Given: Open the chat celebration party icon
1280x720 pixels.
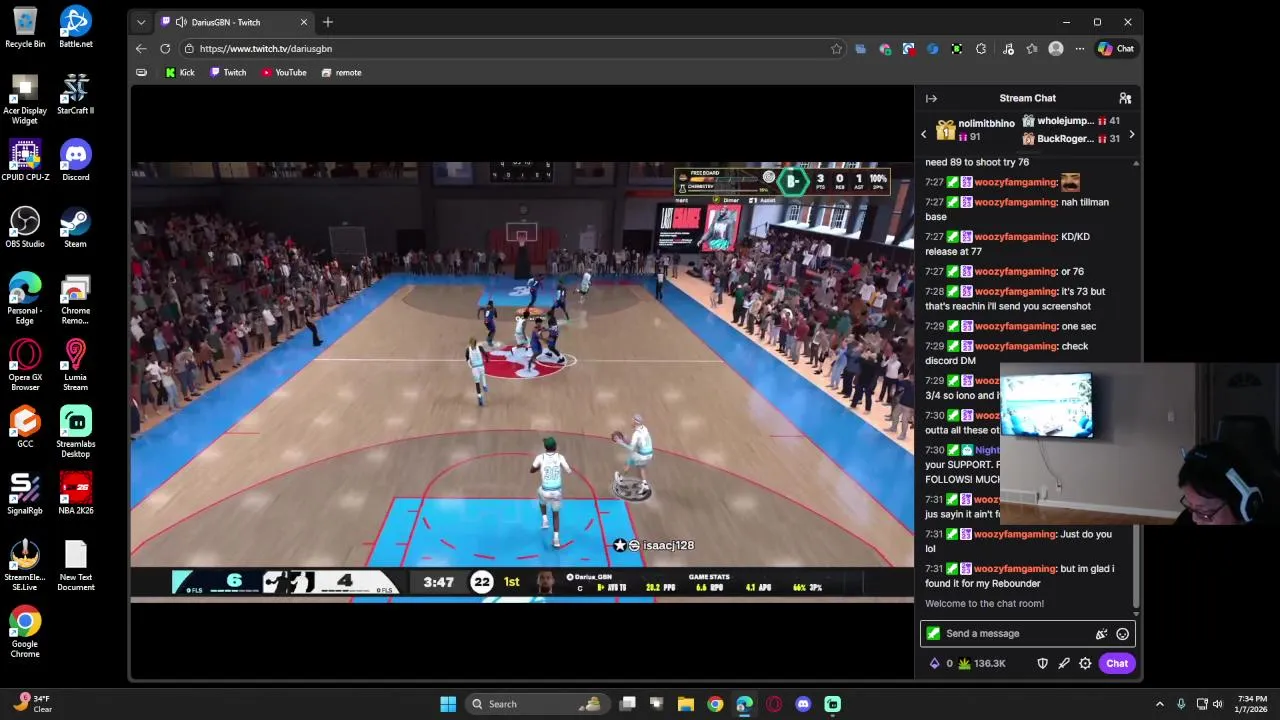Looking at the screenshot, I should (1101, 633).
